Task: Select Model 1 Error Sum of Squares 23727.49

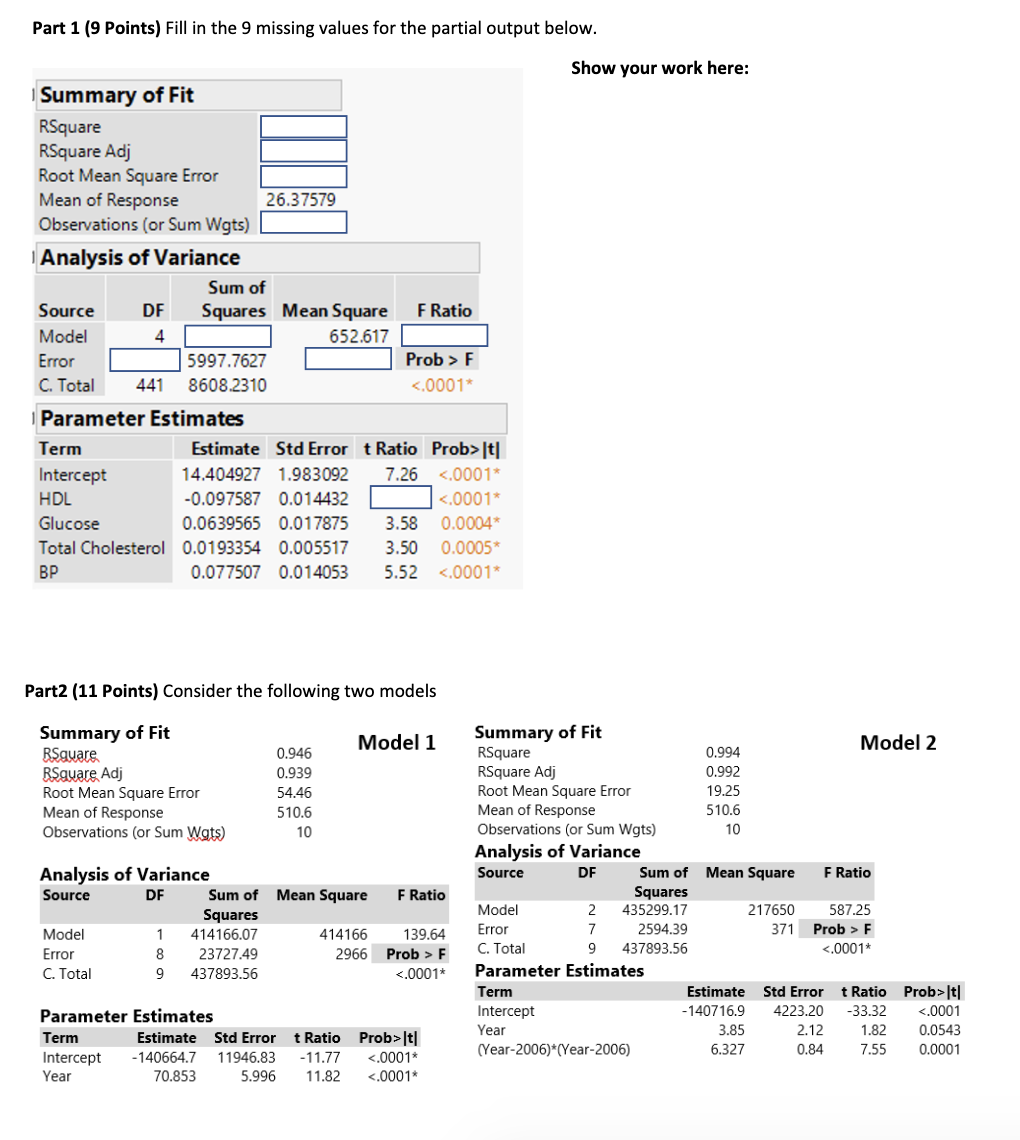Action: click(x=228, y=955)
